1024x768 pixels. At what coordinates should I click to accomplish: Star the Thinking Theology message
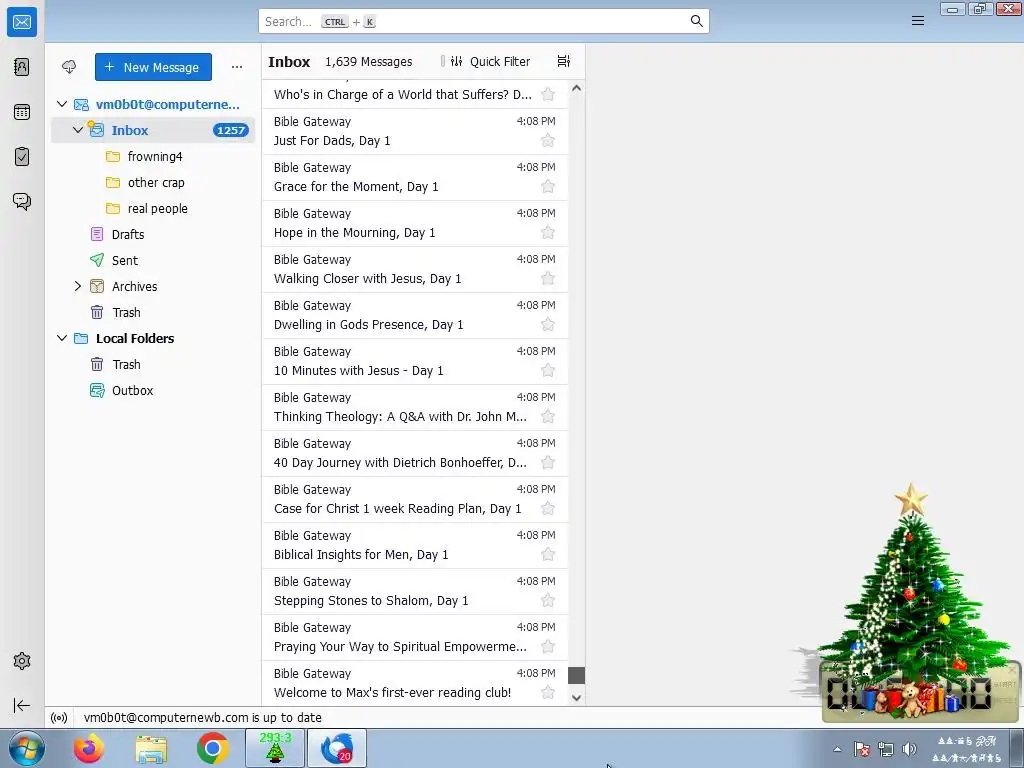click(548, 417)
